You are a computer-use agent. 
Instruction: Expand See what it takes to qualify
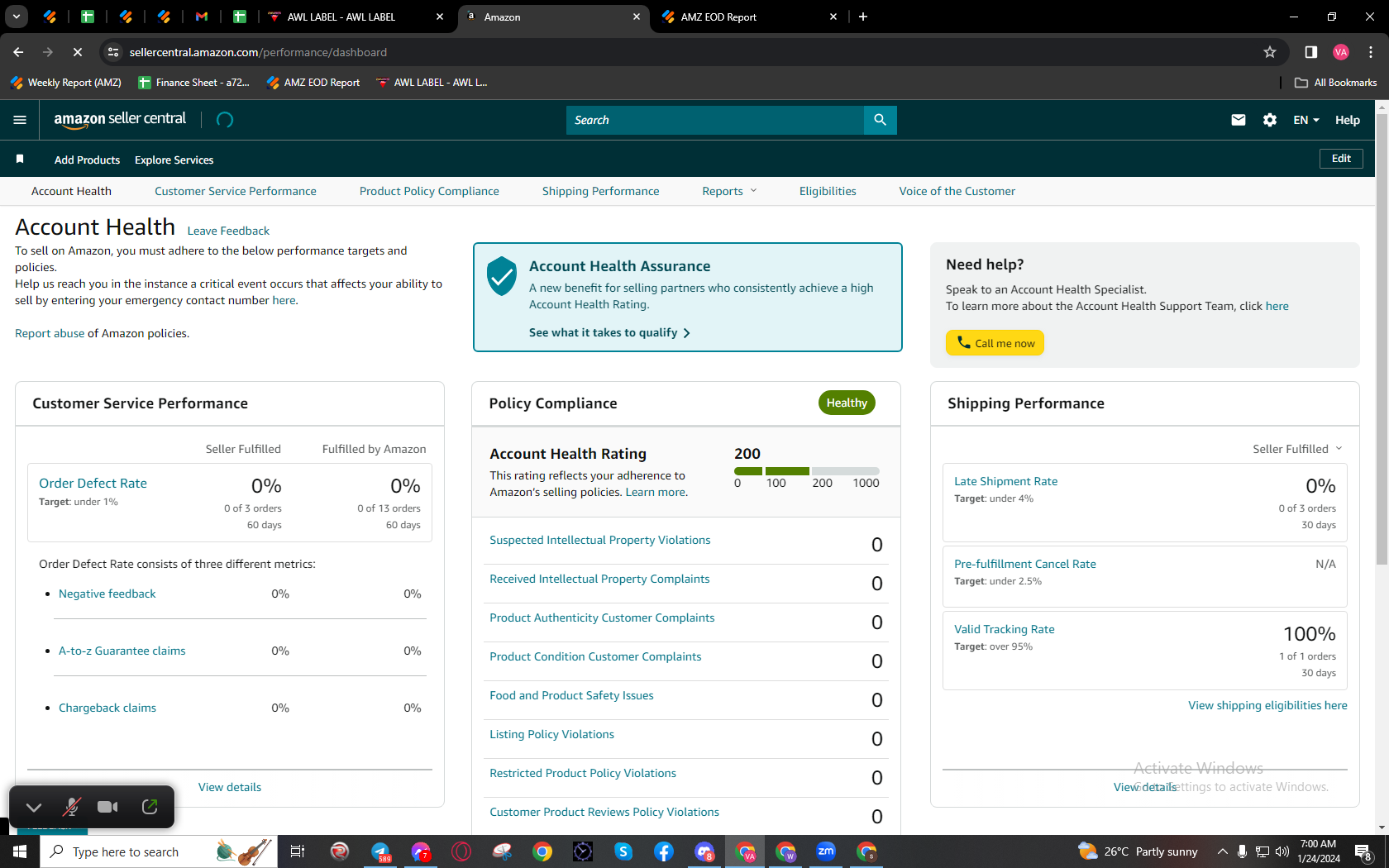pos(609,332)
